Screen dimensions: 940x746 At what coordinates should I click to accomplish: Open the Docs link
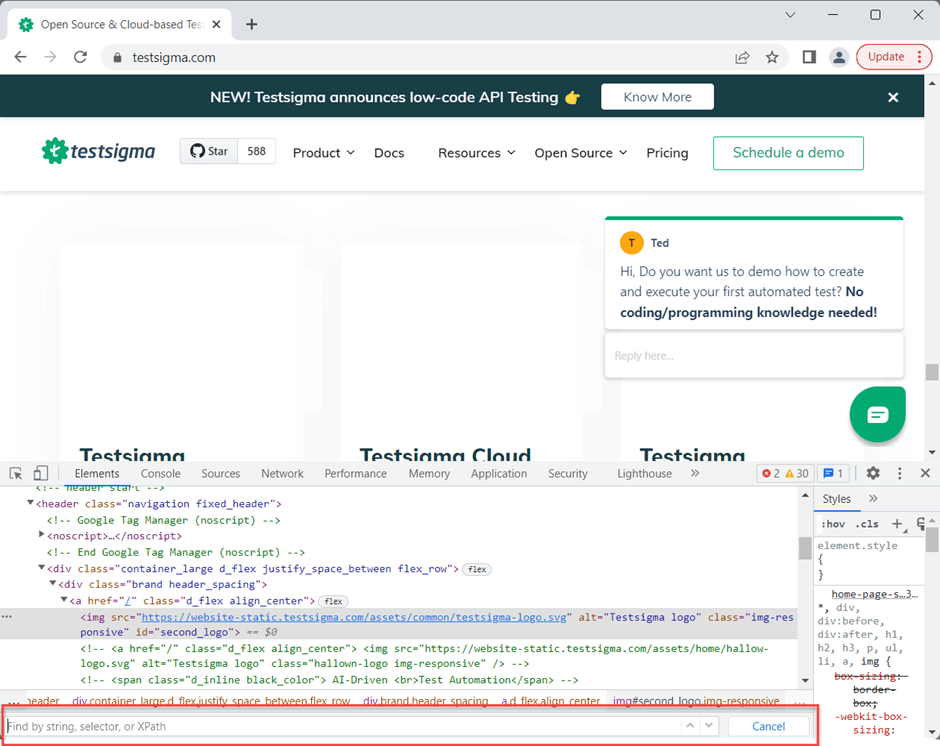(x=389, y=153)
